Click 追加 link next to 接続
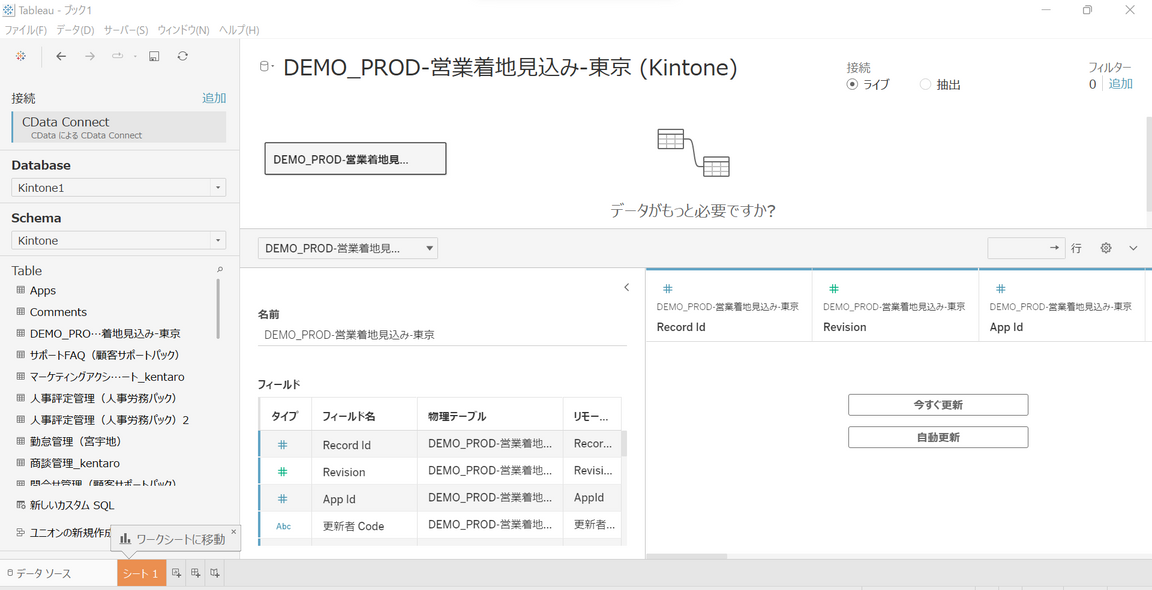This screenshot has height=590, width=1152. tap(214, 98)
